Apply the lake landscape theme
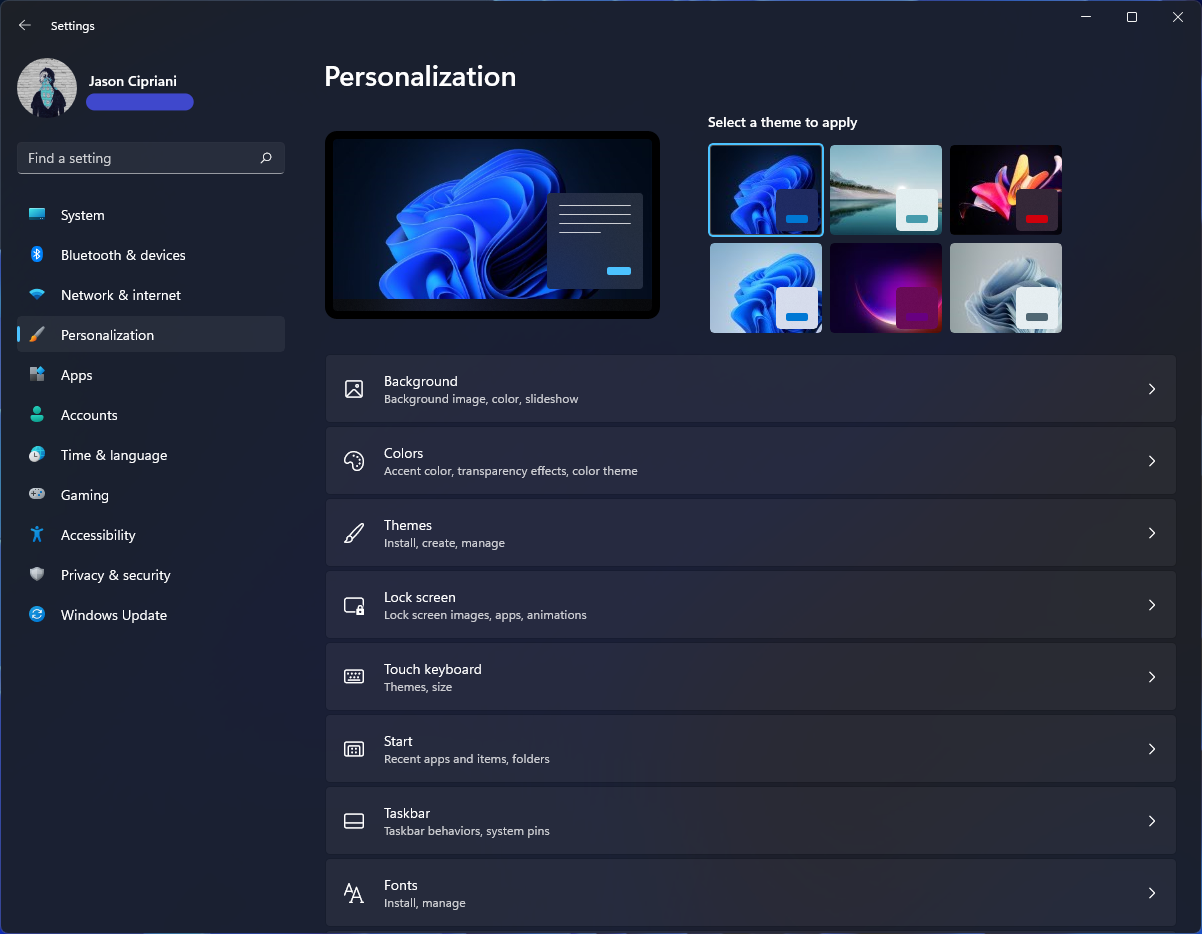The image size is (1202, 934). pyautogui.click(x=886, y=190)
